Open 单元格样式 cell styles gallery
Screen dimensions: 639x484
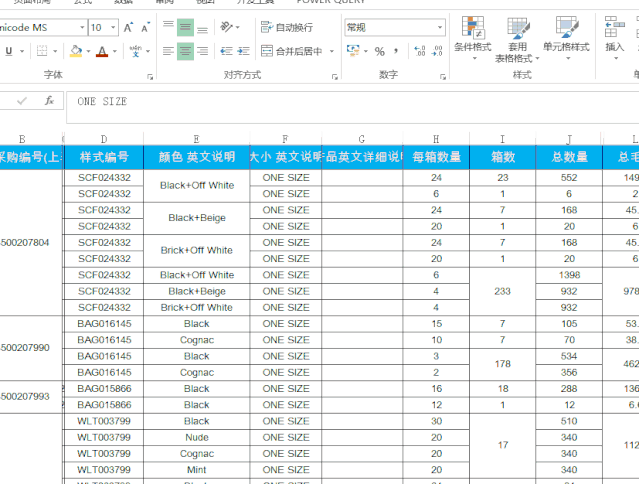(566, 39)
